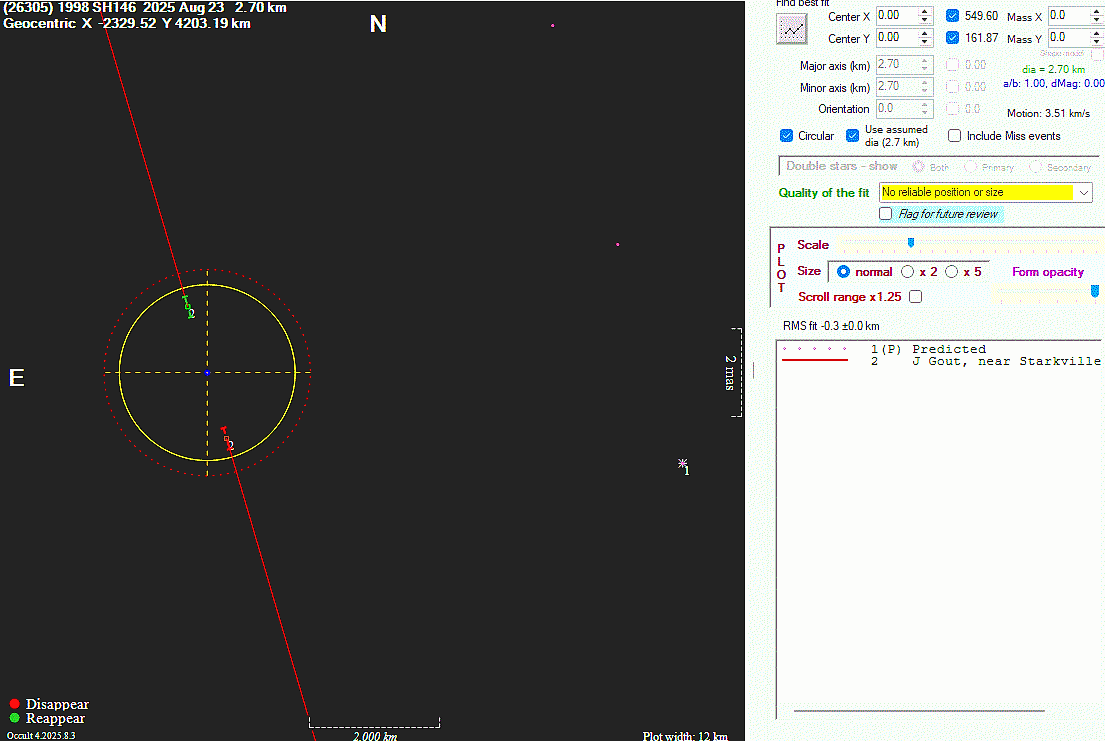This screenshot has height=741, width=1105.
Task: Click the observer list horizontal scrollbar
Action: point(919,711)
